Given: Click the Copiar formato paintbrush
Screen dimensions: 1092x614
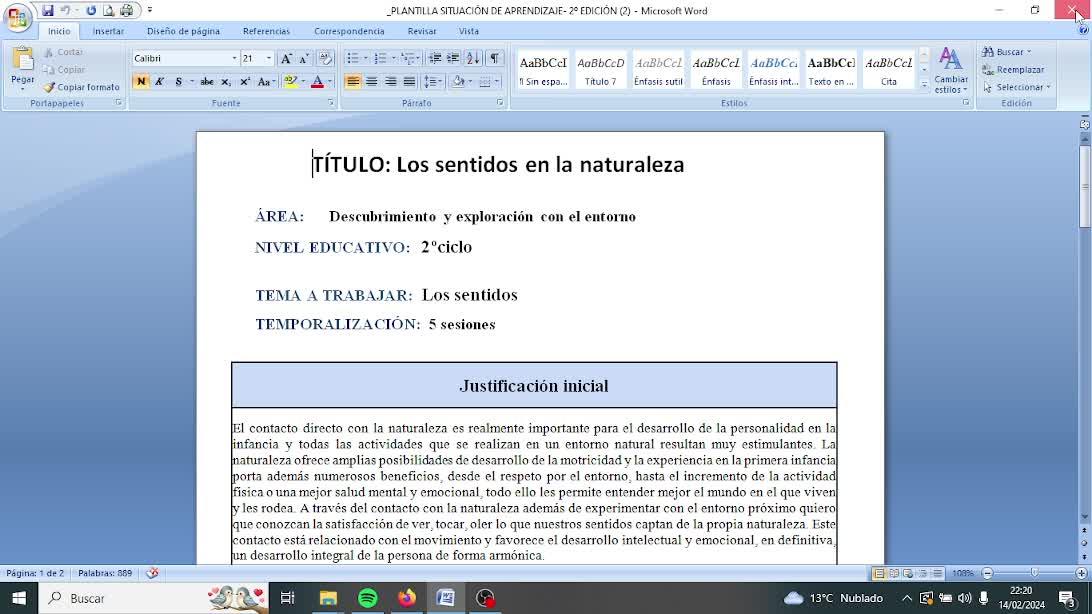Looking at the screenshot, I should 82,87.
